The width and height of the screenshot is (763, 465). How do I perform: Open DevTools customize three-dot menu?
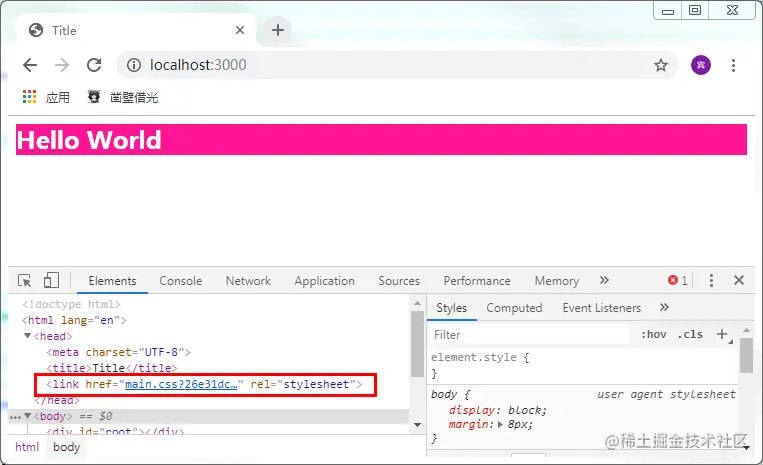pos(711,280)
